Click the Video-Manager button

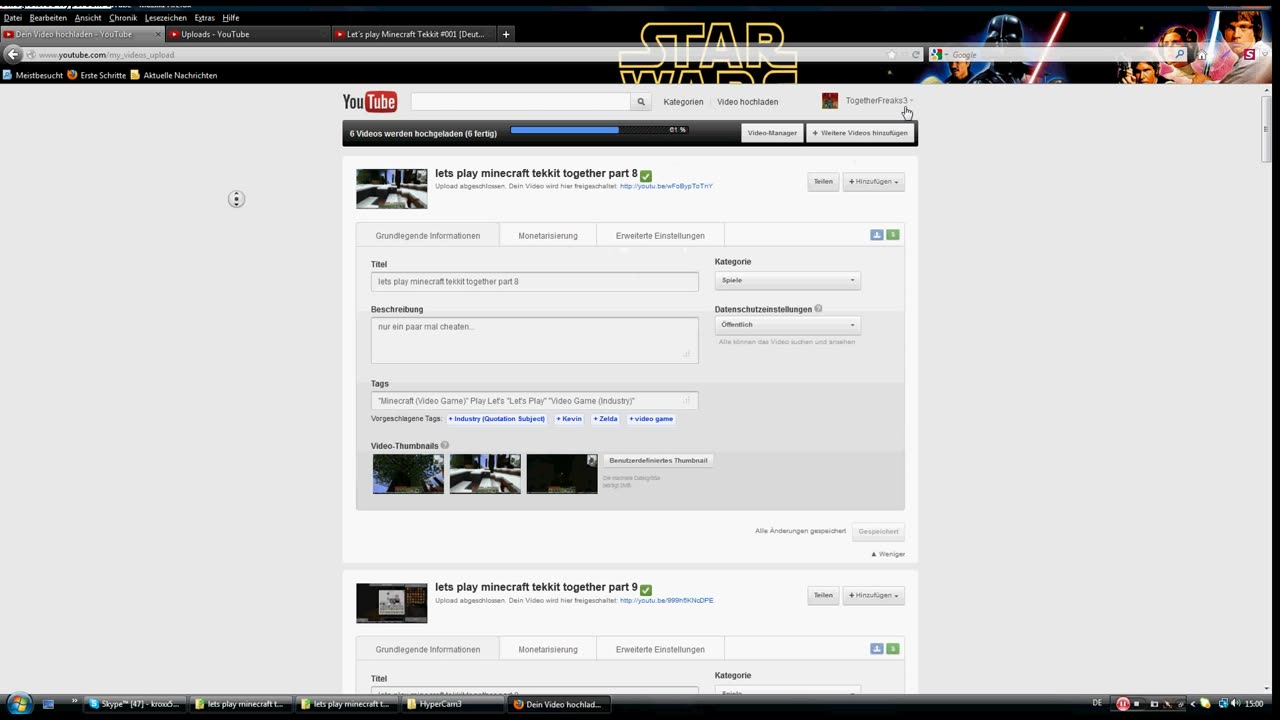coord(772,133)
